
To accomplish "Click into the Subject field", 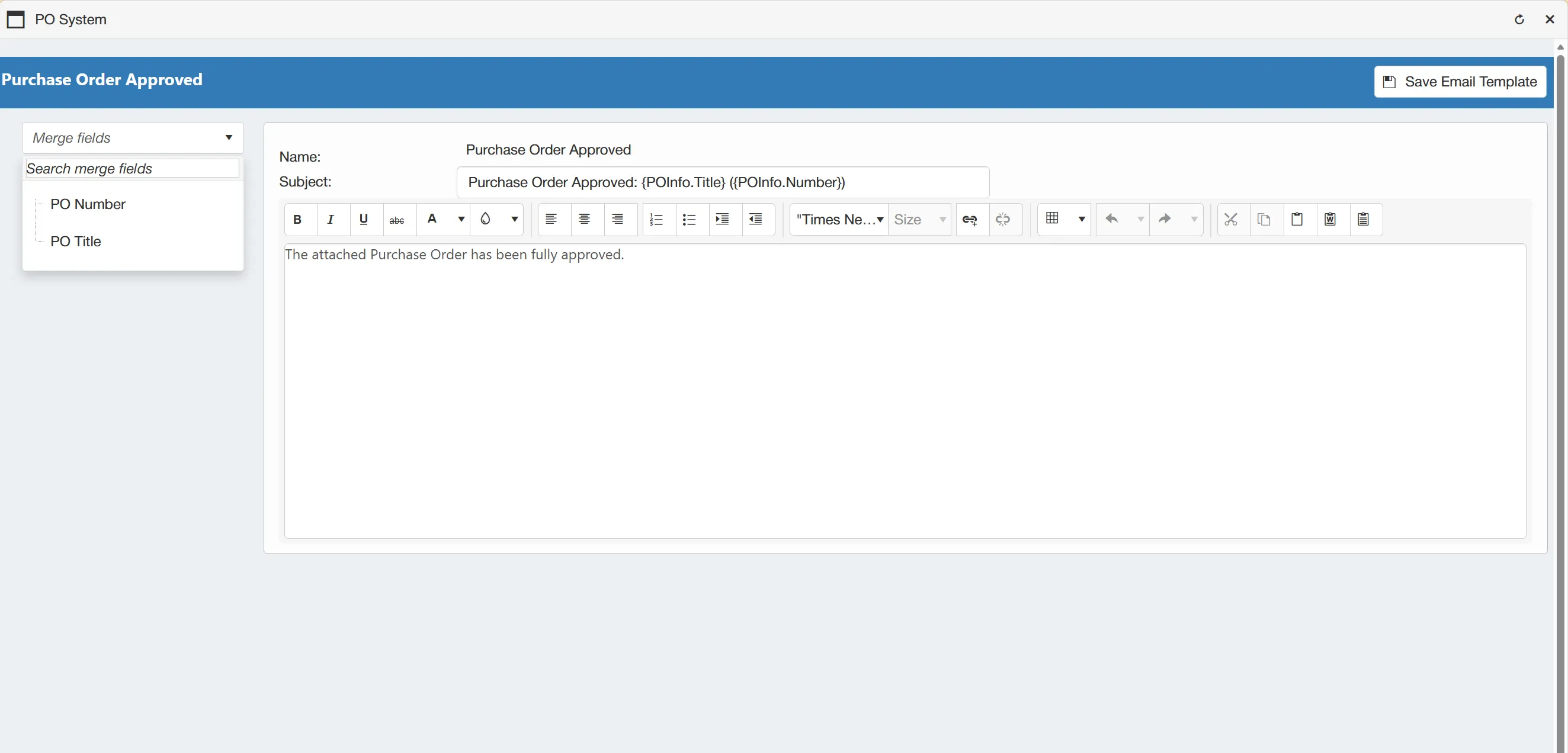I will point(723,182).
